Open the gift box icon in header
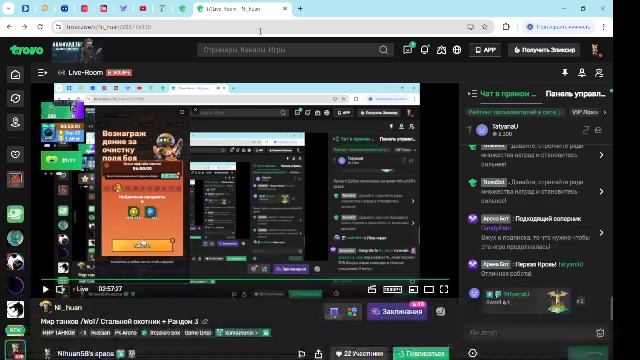This screenshot has height=360, width=640. (441, 50)
